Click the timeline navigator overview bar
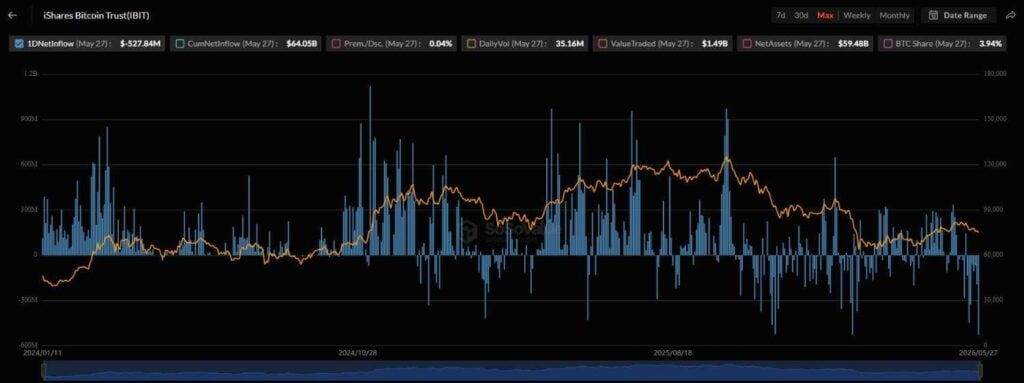Screen dimensions: 1024x383 coord(512,371)
